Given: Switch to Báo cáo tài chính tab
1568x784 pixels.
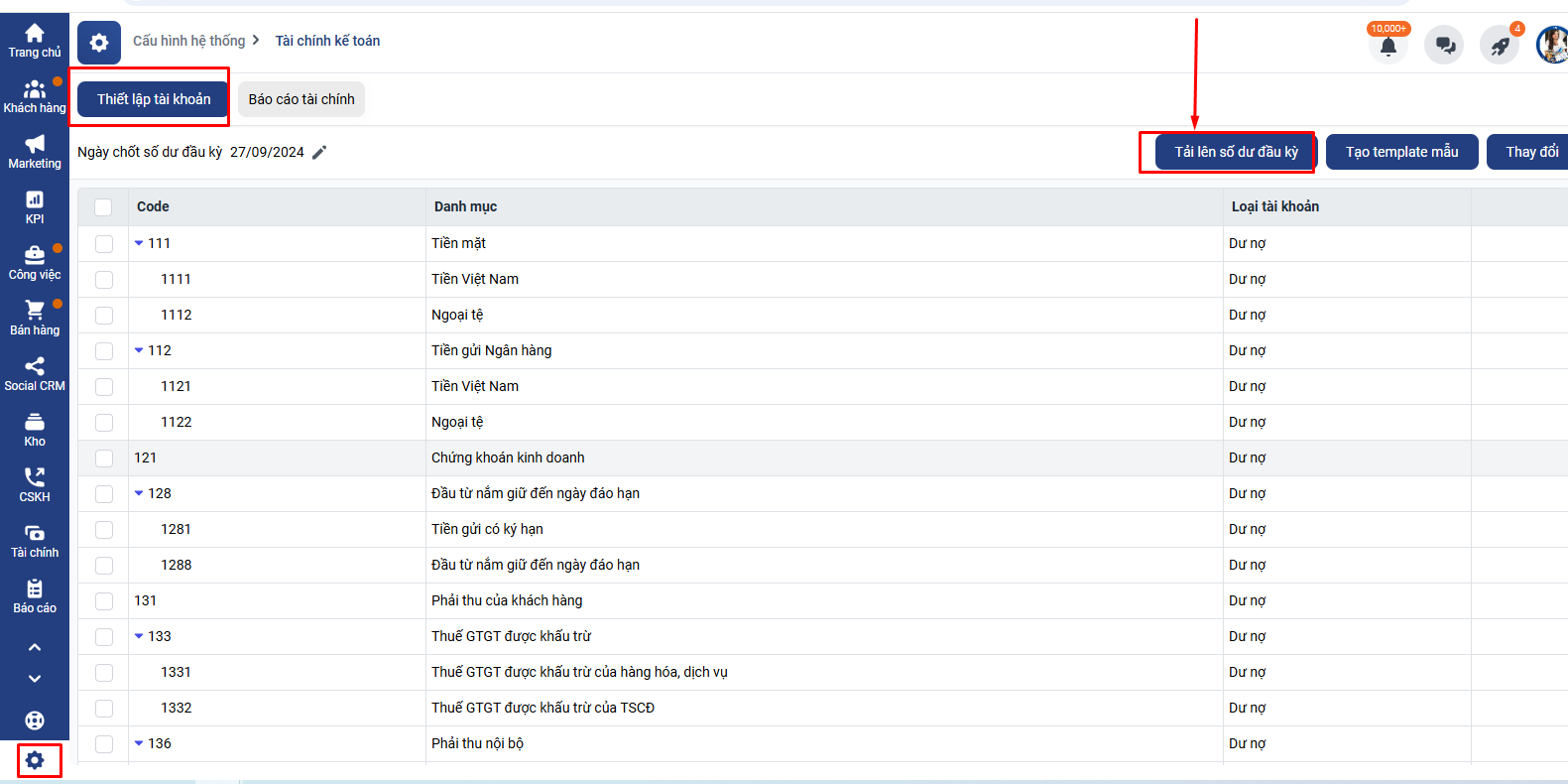Looking at the screenshot, I should [x=302, y=99].
